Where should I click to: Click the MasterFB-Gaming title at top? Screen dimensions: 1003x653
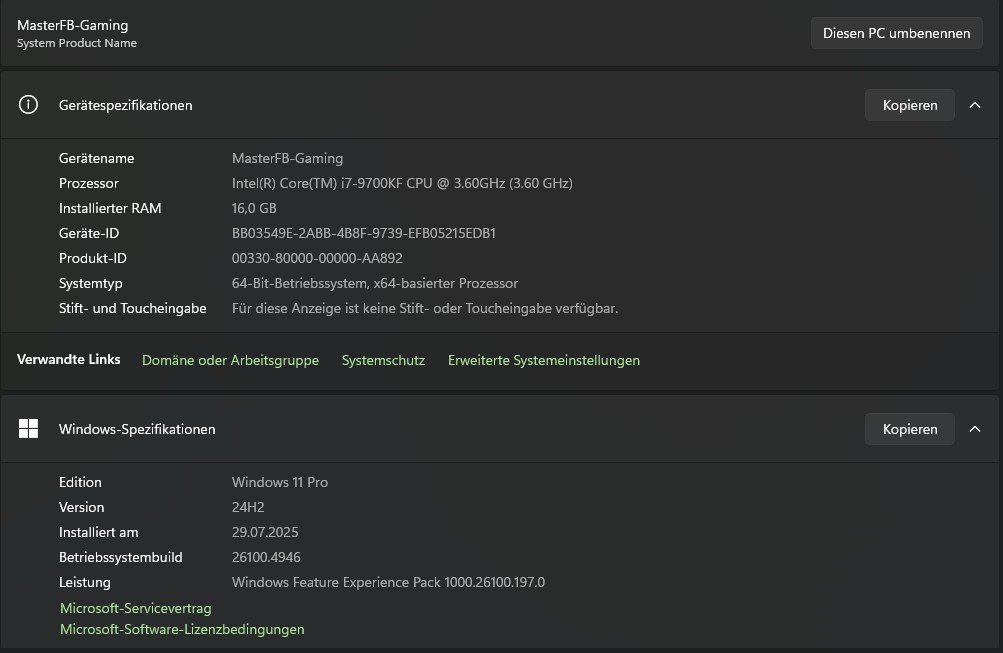pyautogui.click(x=72, y=26)
